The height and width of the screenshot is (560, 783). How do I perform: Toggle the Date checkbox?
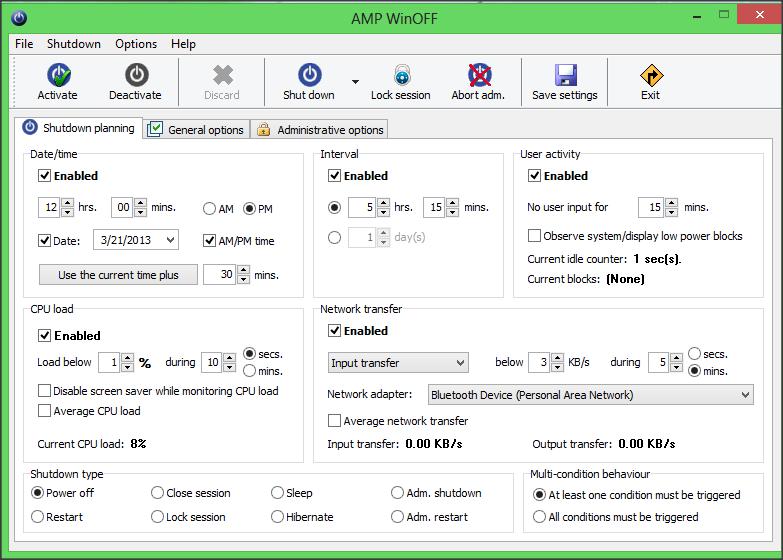(x=44, y=240)
